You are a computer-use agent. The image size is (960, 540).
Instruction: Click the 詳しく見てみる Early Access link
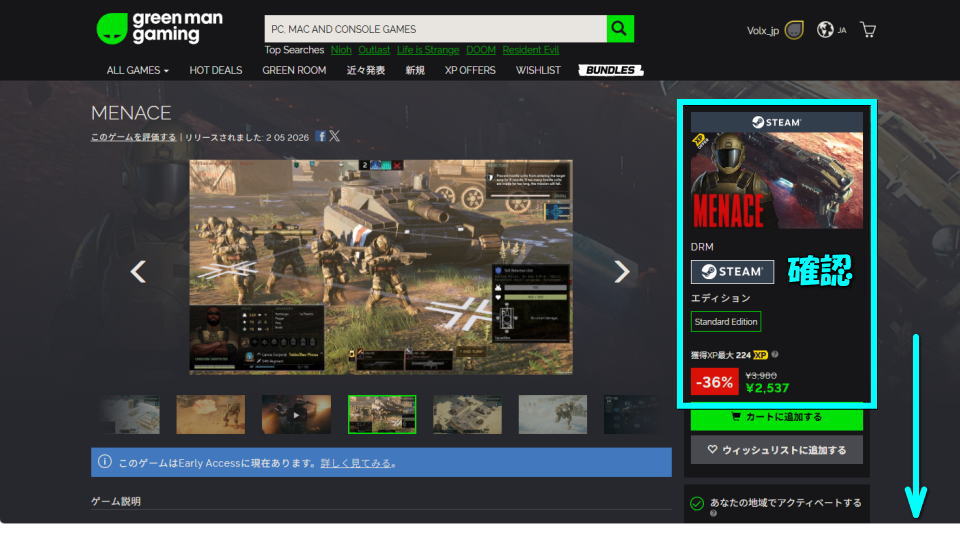(356, 463)
